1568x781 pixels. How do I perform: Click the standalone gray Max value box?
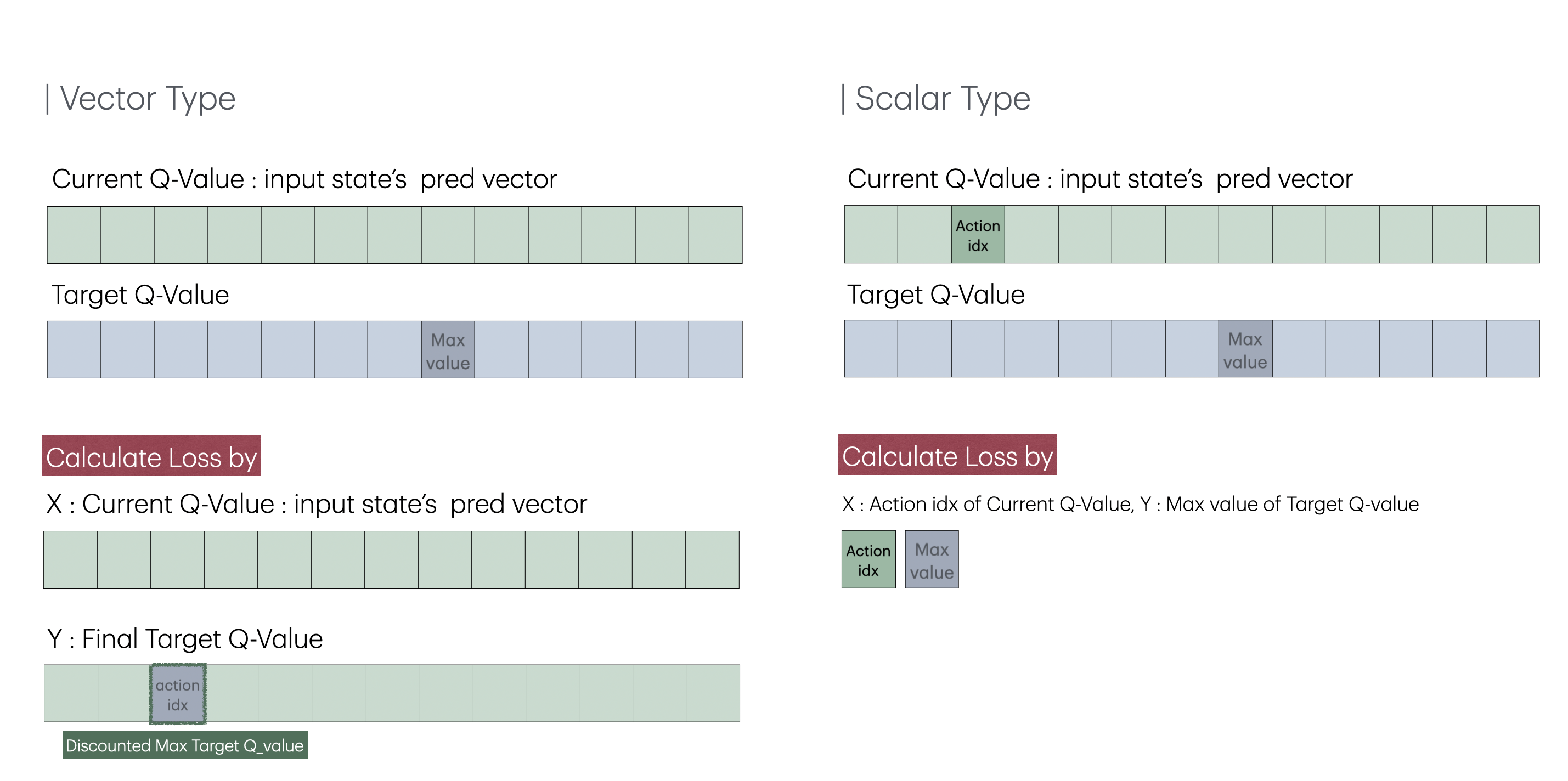[x=931, y=560]
